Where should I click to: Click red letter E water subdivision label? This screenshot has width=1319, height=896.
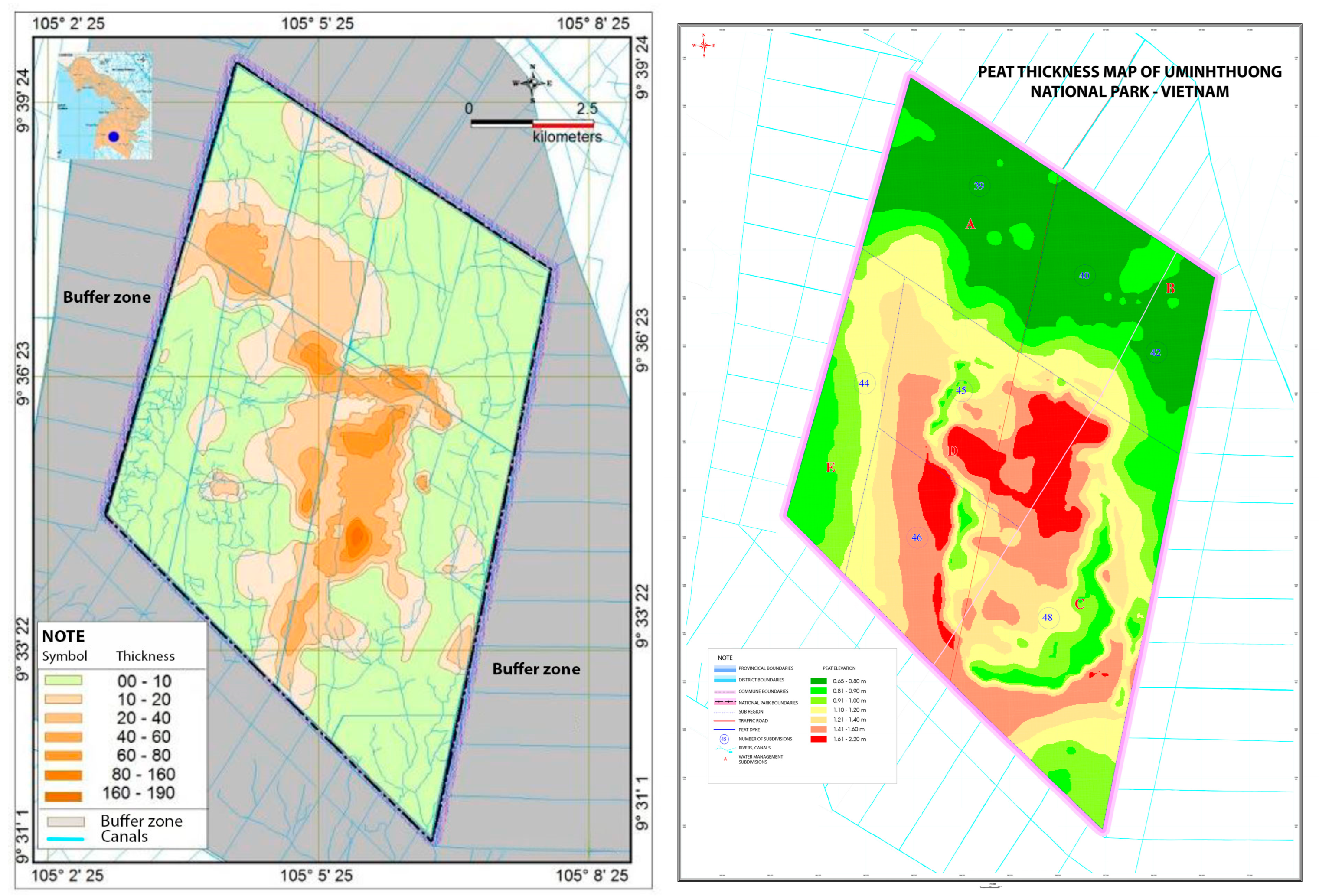830,468
